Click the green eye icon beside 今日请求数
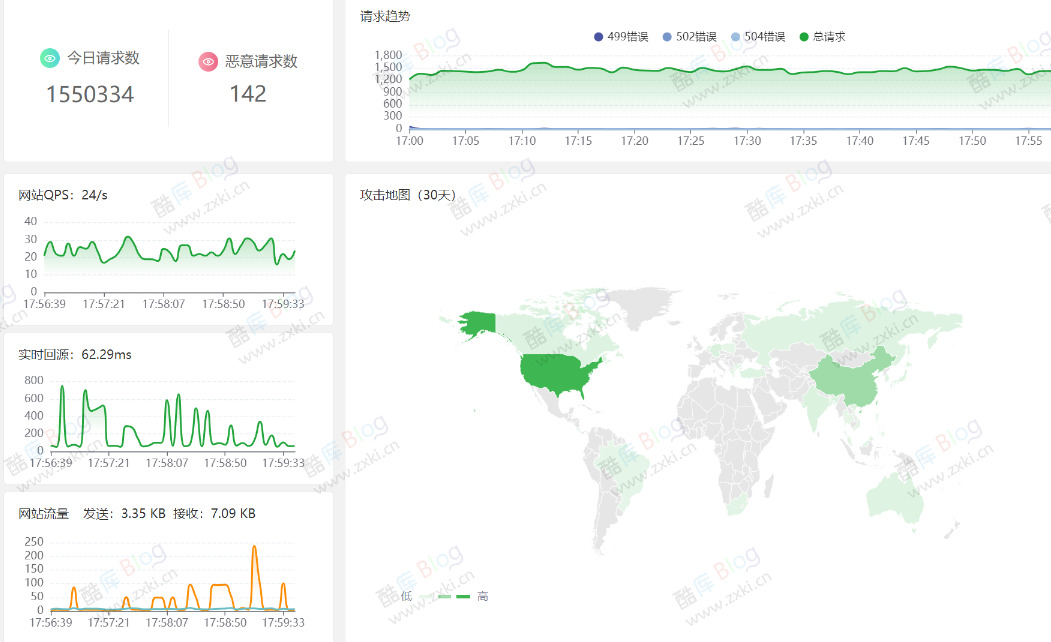 pos(50,58)
